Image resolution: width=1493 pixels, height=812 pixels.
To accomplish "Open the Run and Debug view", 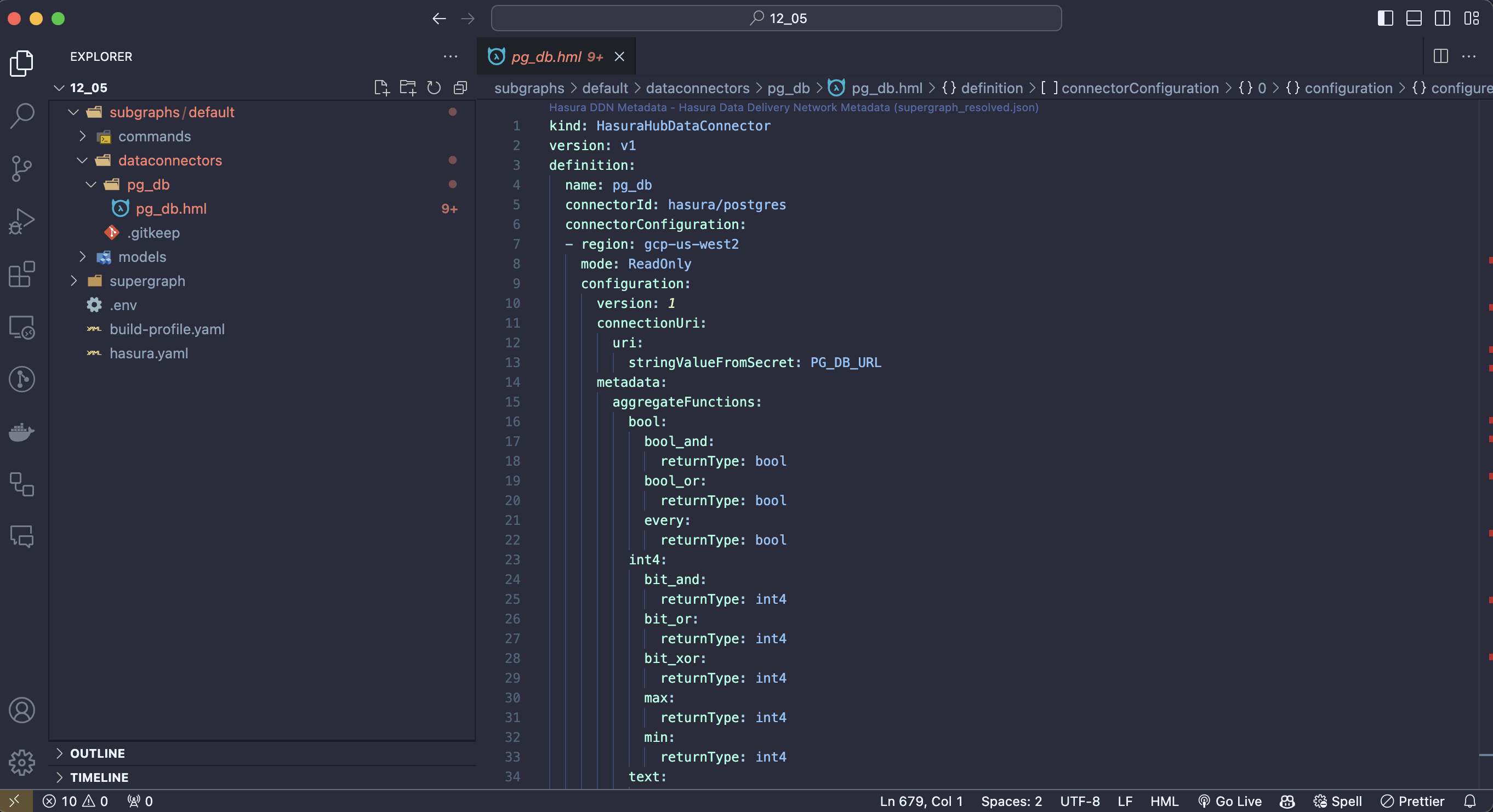I will [21, 221].
